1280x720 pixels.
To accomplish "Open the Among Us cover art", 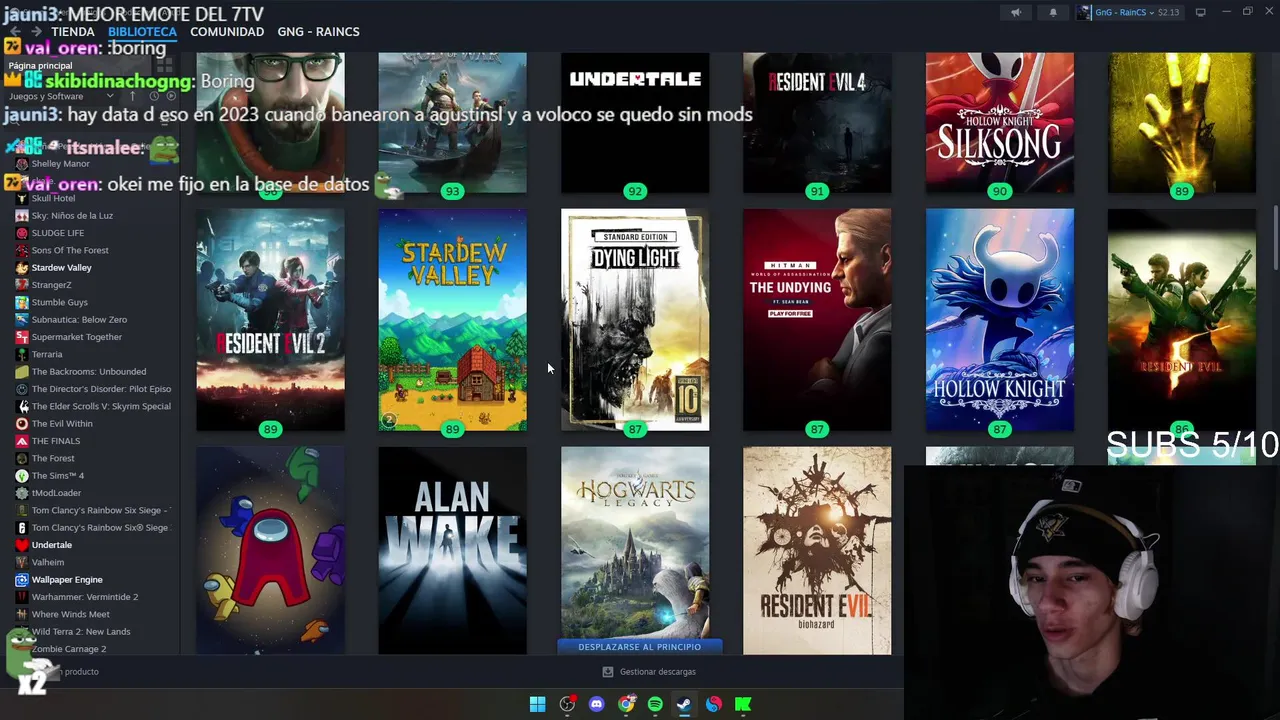I will click(270, 550).
